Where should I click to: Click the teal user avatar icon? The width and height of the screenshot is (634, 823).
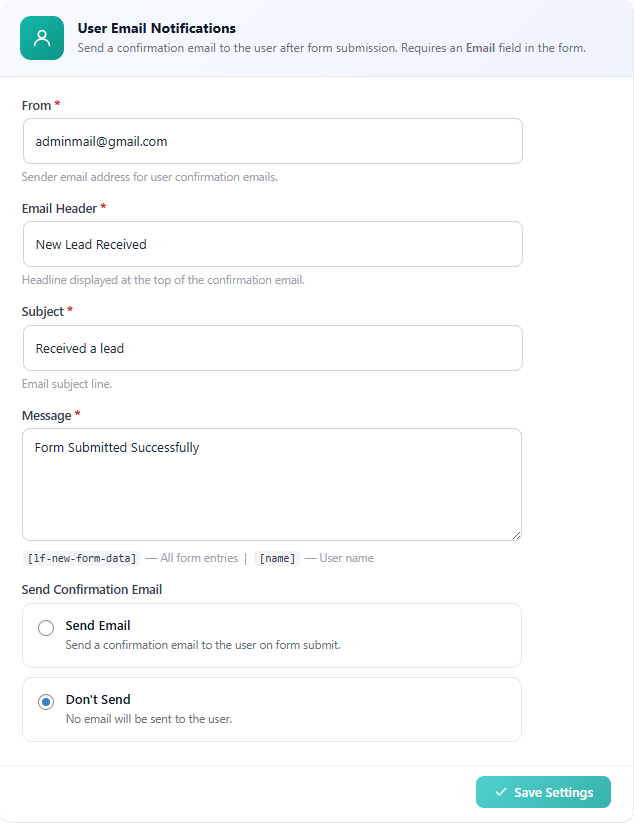[x=41, y=38]
